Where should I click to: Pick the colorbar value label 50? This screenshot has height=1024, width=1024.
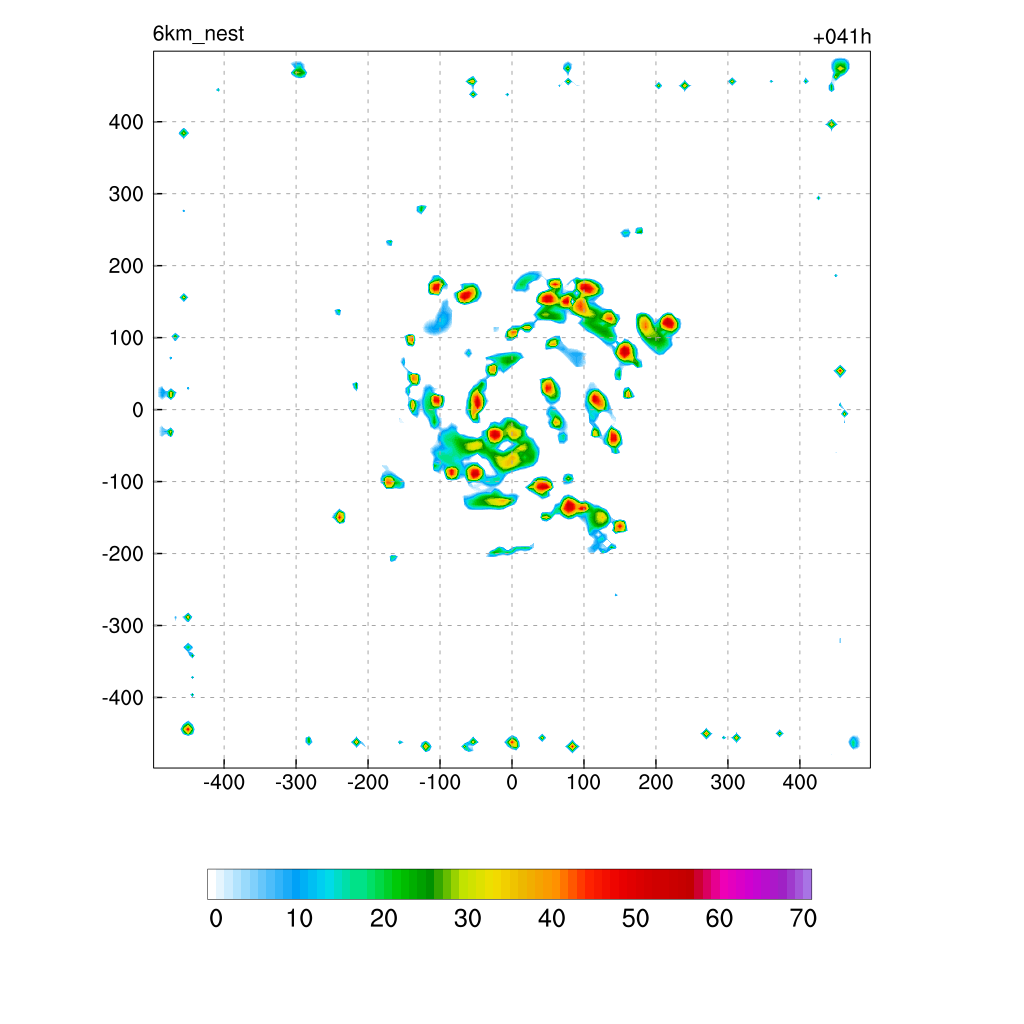(635, 918)
